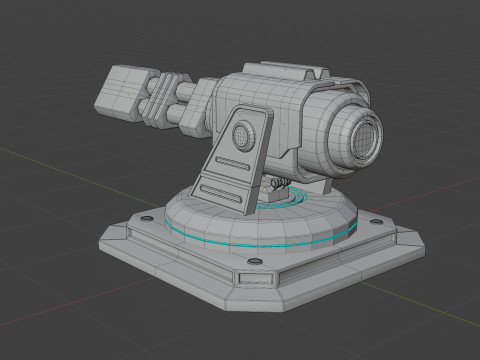Click the trapezoid side bracket of the turret

coord(232,159)
